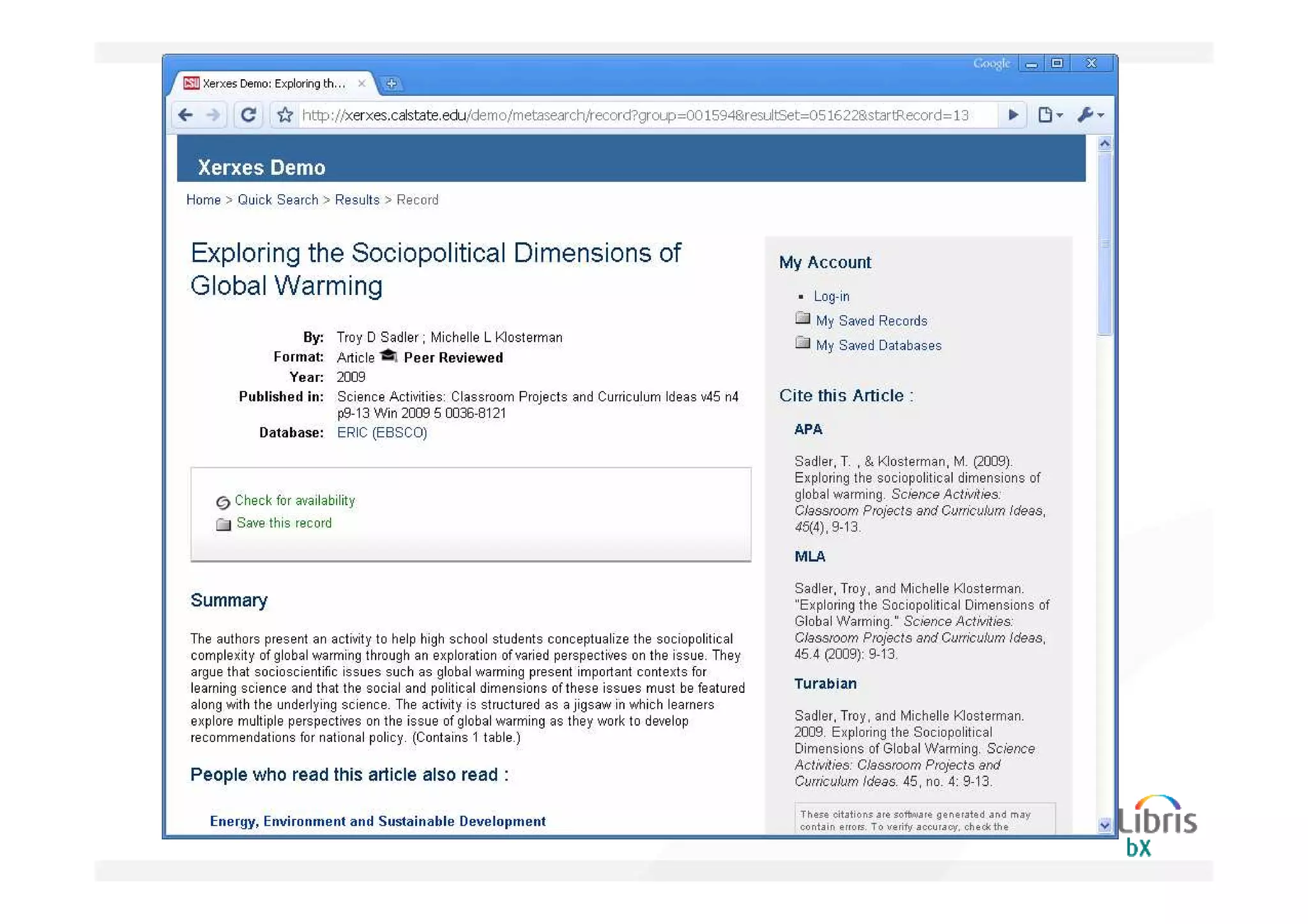Close the Xerxes Demo tab
The width and height of the screenshot is (1308, 924).
pos(361,84)
